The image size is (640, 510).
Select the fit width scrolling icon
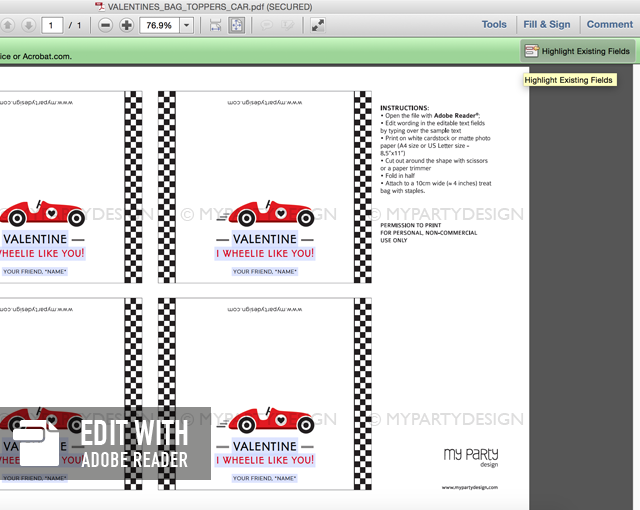pyautogui.click(x=216, y=25)
